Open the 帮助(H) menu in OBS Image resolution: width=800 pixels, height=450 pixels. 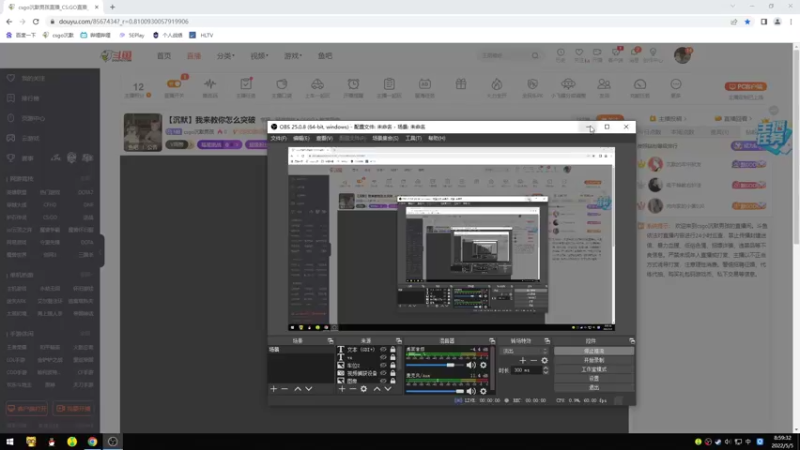click(437, 138)
